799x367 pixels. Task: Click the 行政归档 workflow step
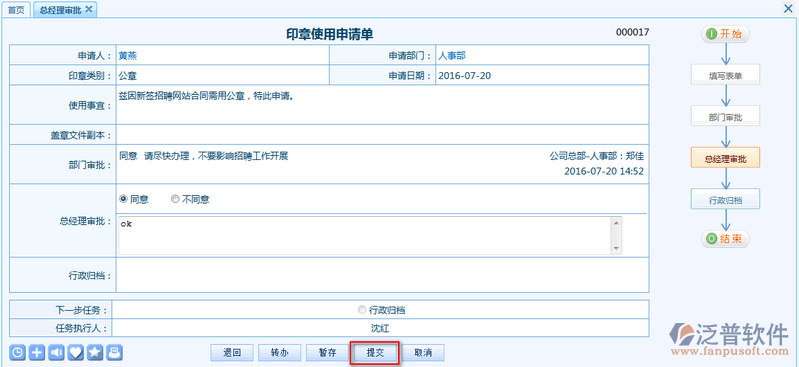[x=725, y=199]
